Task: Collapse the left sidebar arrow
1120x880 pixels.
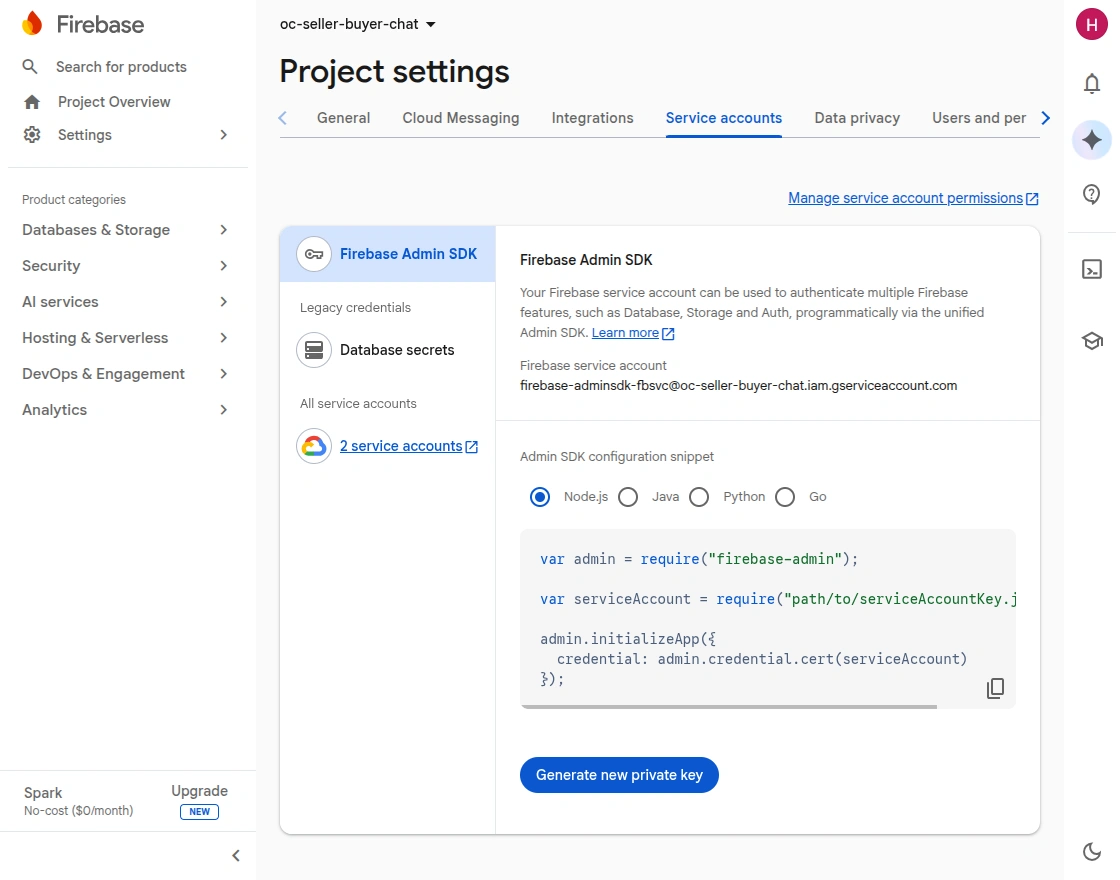Action: [x=236, y=856]
